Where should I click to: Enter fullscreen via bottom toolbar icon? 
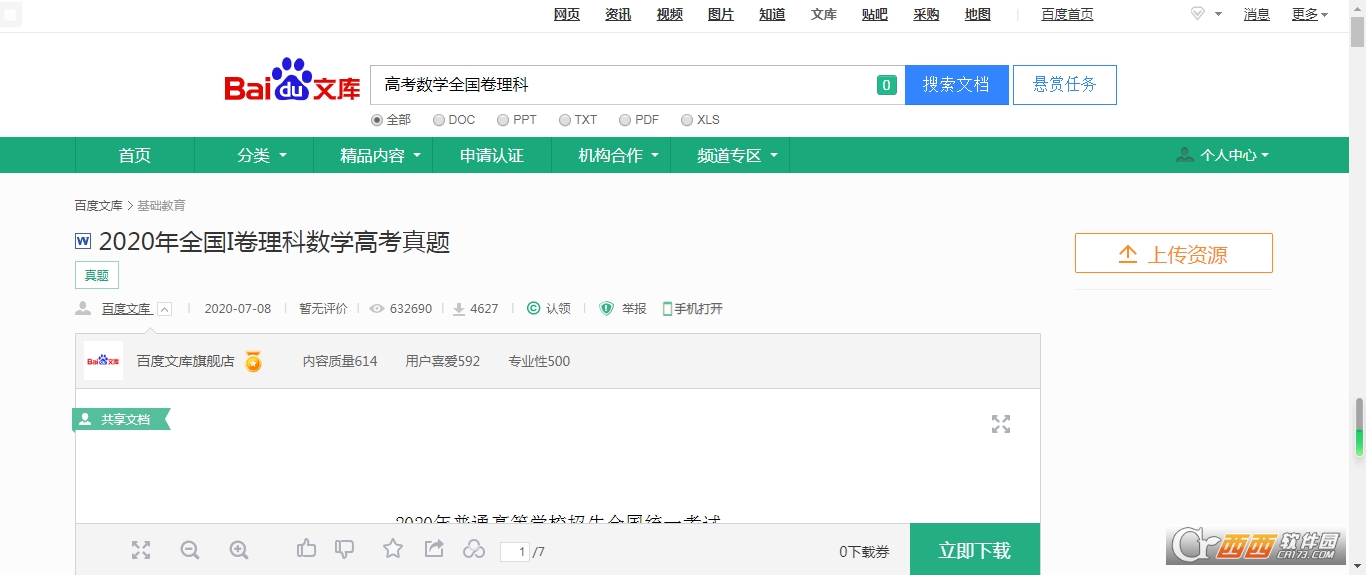pos(141,550)
